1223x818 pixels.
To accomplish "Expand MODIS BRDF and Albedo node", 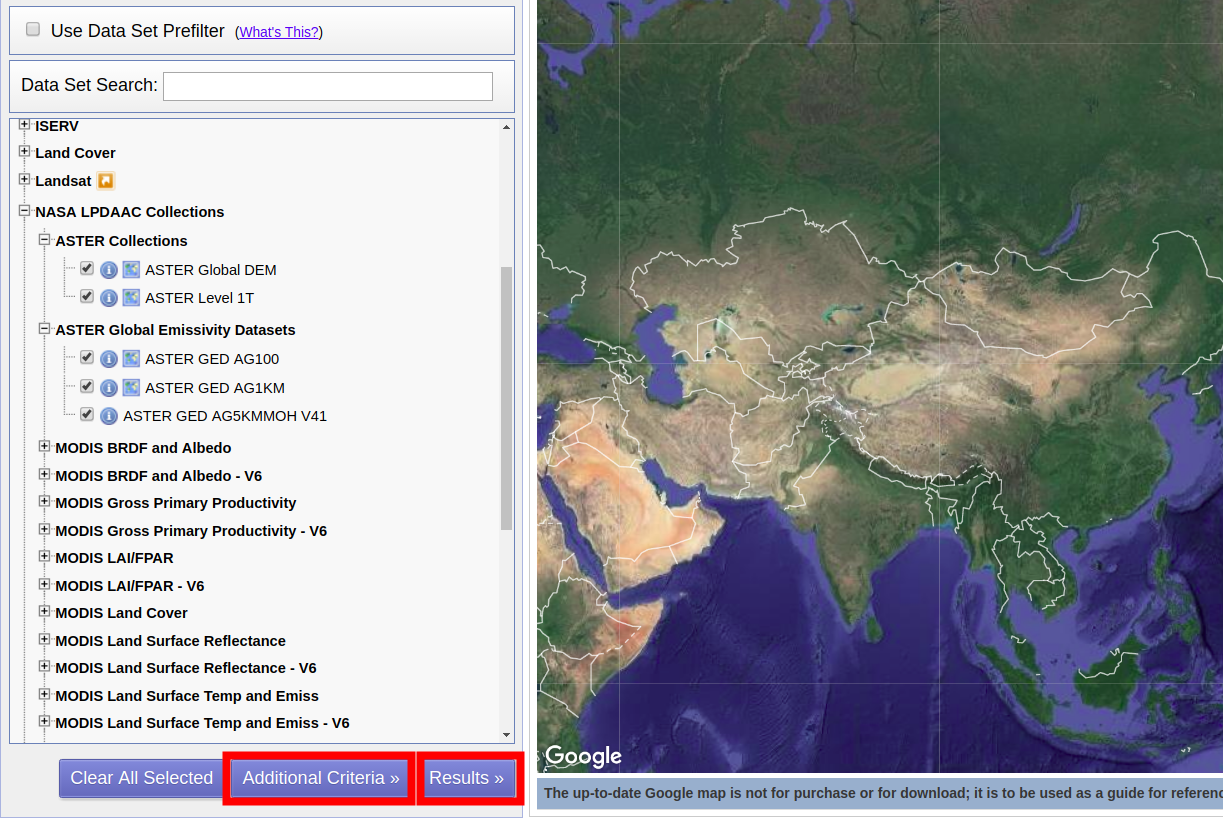I will [44, 446].
